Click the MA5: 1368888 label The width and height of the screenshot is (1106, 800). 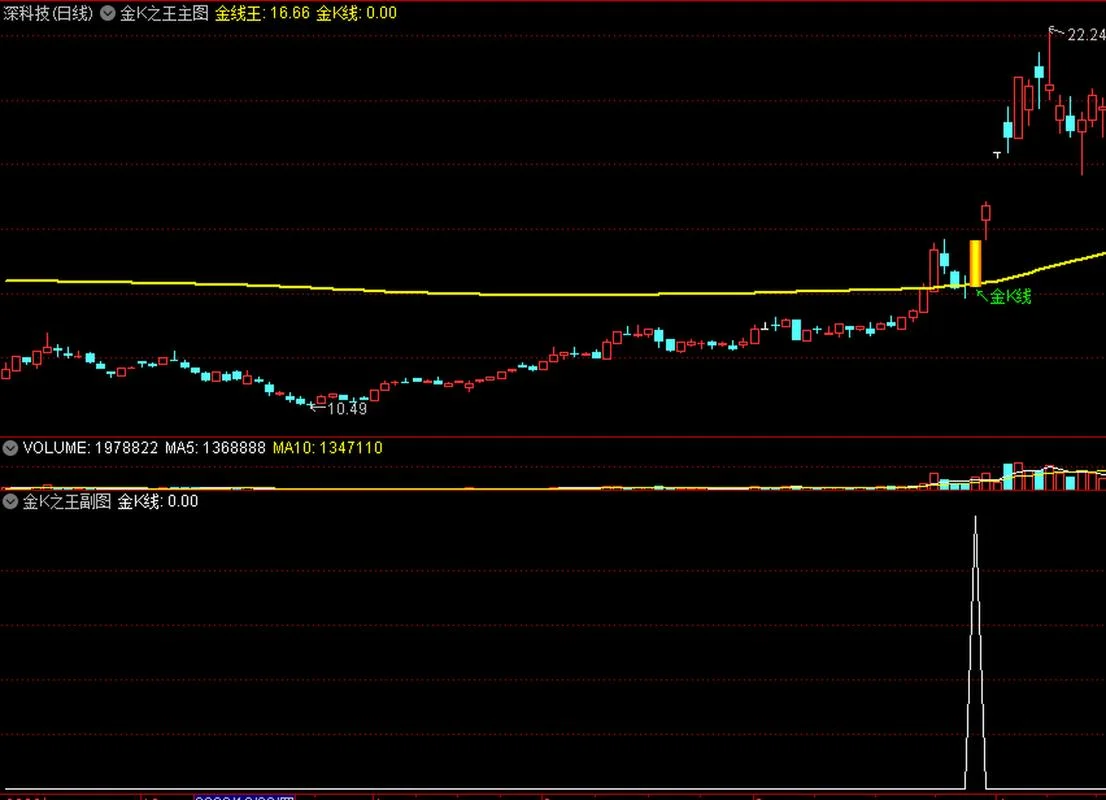coord(215,448)
